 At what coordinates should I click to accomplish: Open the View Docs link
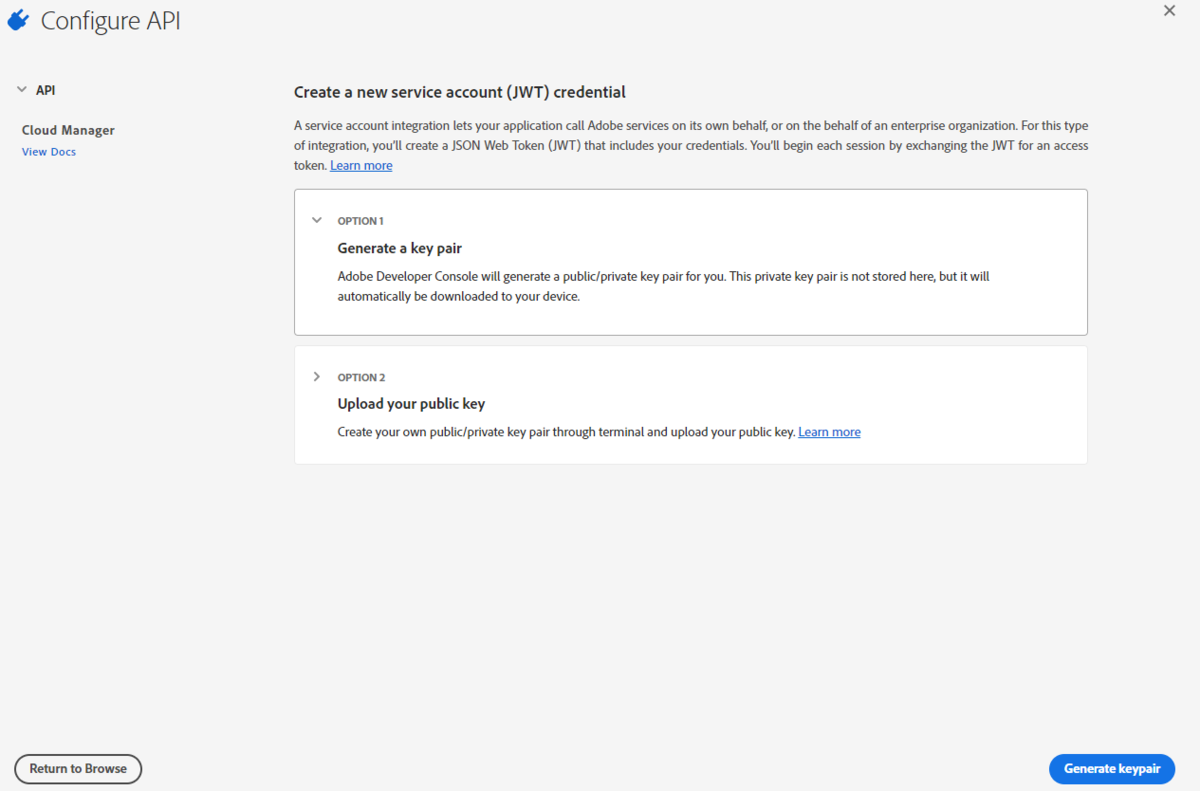click(49, 152)
